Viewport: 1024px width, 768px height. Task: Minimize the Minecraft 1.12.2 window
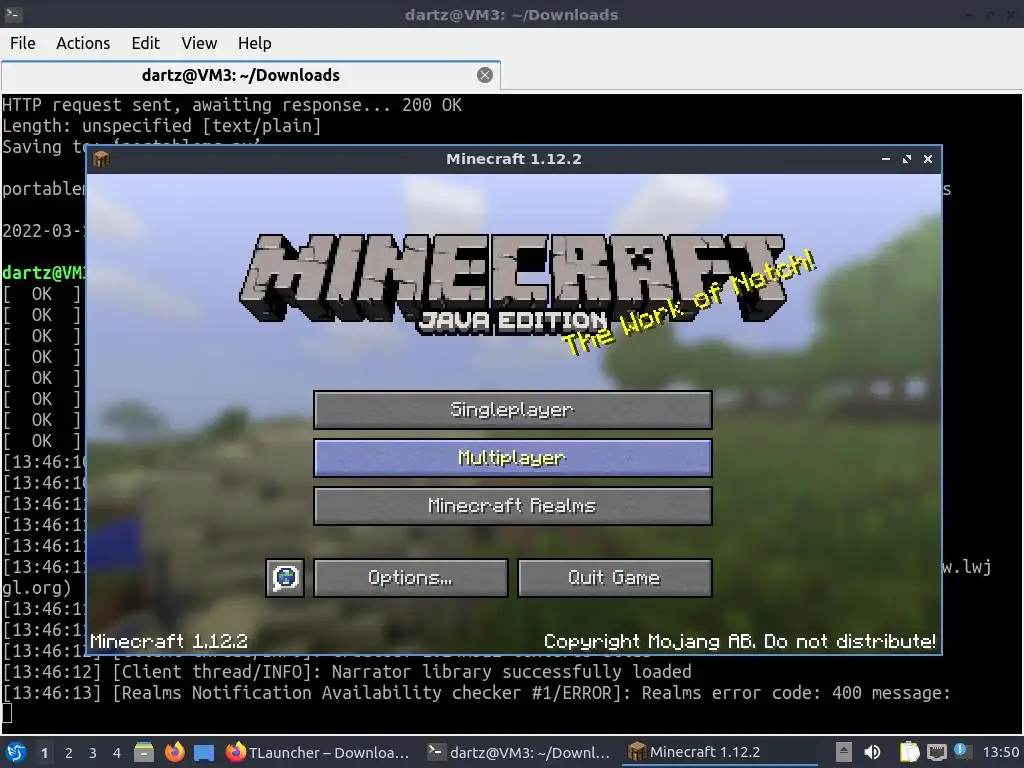coord(886,159)
